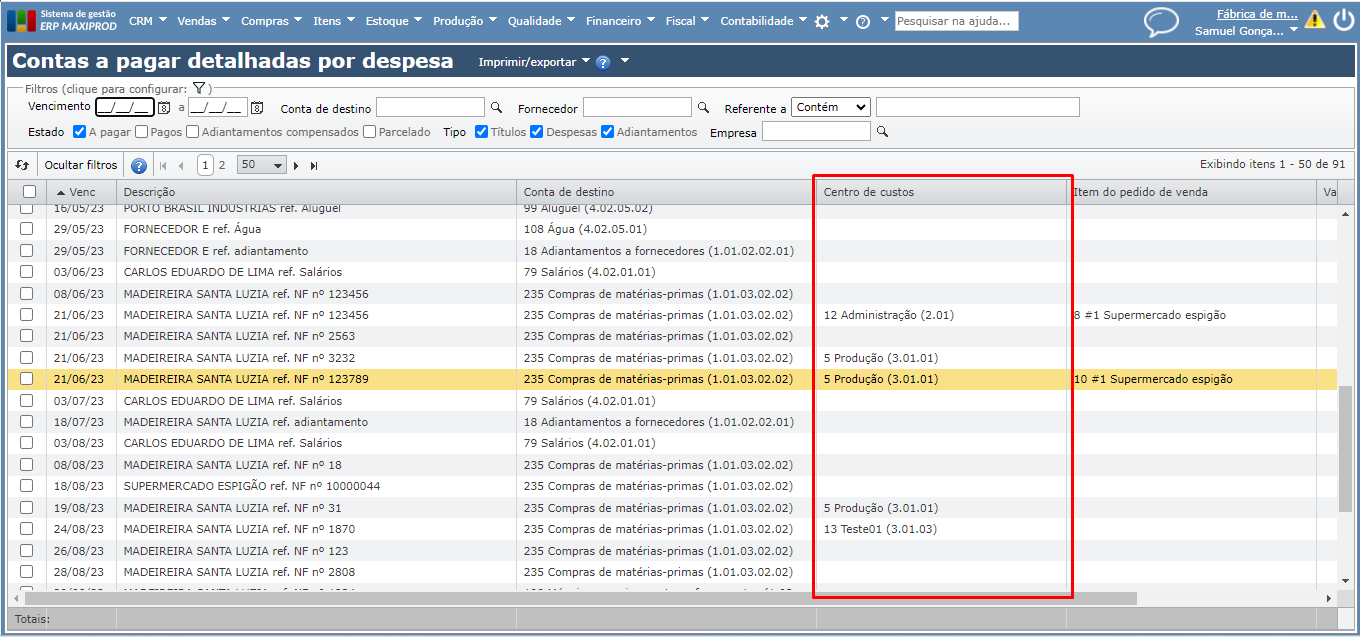Select all rows with header checkbox
The height and width of the screenshot is (637, 1360).
click(x=30, y=192)
